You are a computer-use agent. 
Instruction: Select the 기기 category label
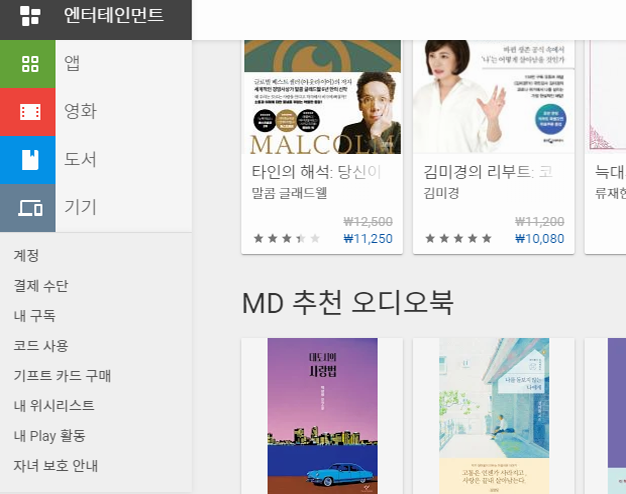[80, 207]
